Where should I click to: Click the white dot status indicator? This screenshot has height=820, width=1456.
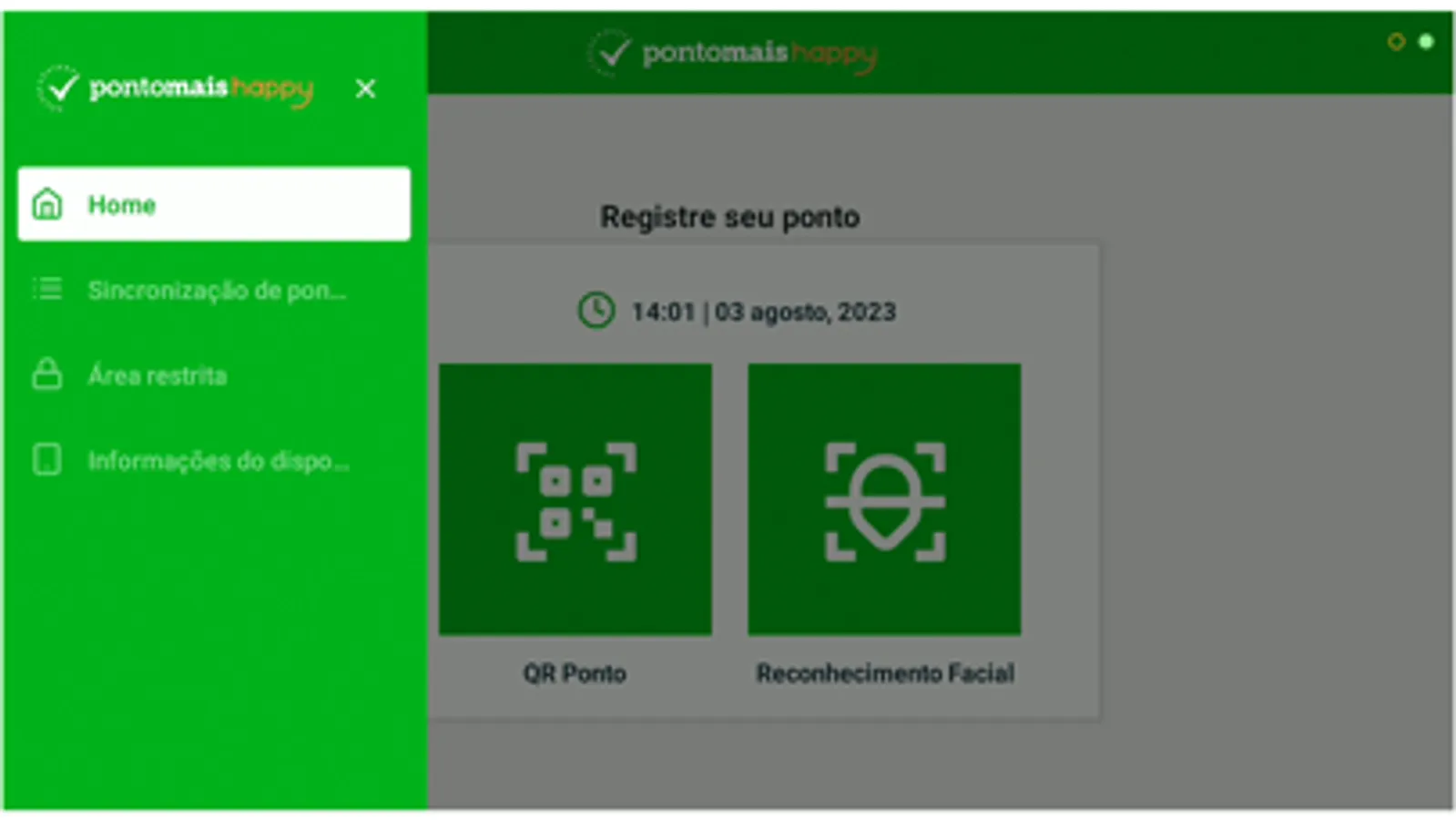[x=1426, y=41]
